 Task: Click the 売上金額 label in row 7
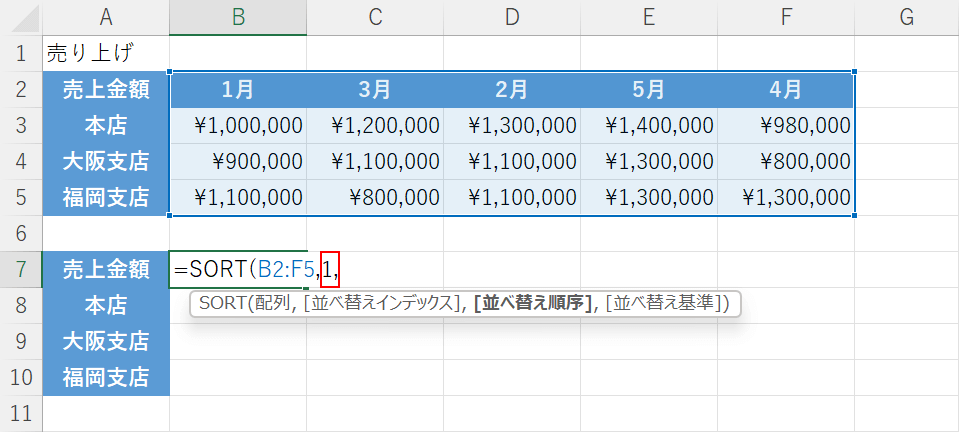(x=106, y=269)
